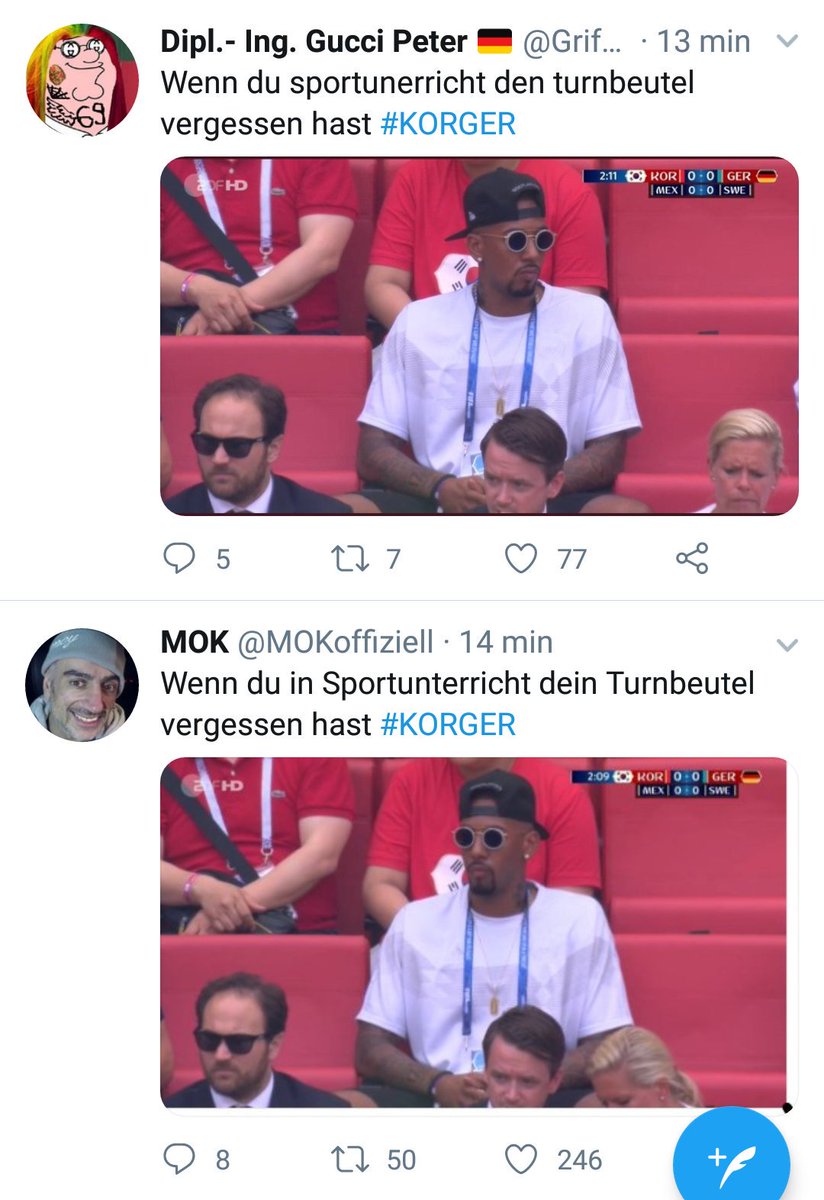This screenshot has height=1200, width=824.
Task: Open MOK's profile avatar
Action: (82, 684)
